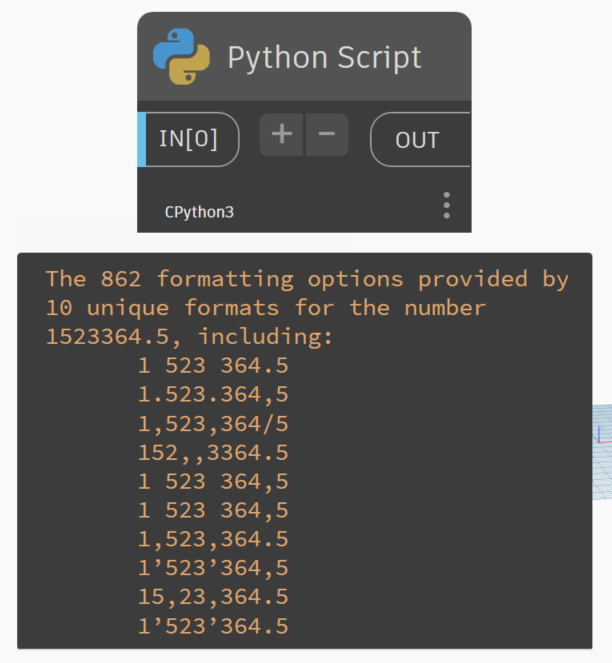The image size is (612, 663).
Task: Select the output value "1,523,364.5"
Action: (x=212, y=539)
